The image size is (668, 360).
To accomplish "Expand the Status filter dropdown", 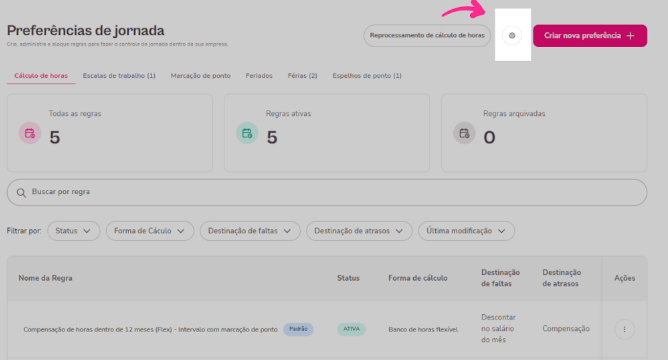I will pos(74,231).
